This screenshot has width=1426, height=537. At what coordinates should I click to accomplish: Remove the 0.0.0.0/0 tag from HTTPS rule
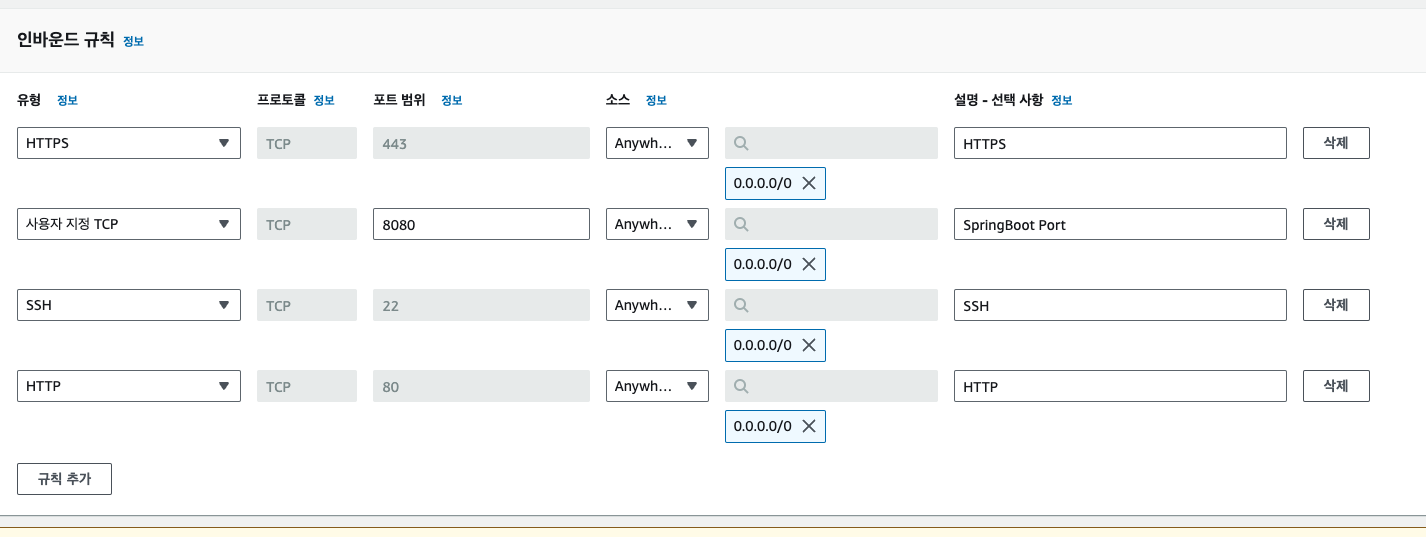click(809, 183)
